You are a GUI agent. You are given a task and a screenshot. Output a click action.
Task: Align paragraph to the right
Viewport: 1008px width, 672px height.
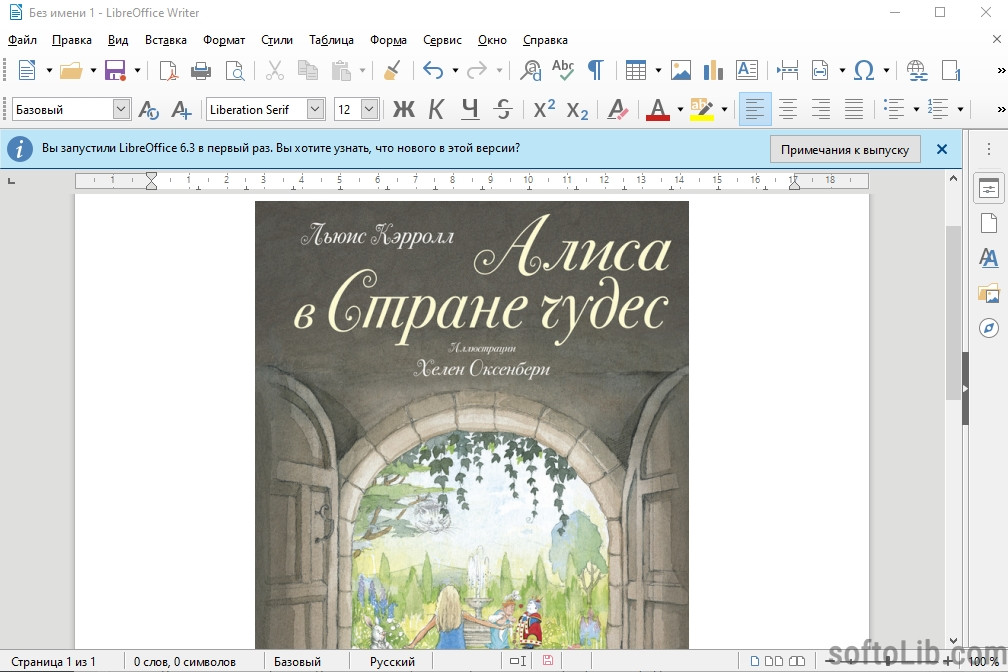pyautogui.click(x=821, y=109)
